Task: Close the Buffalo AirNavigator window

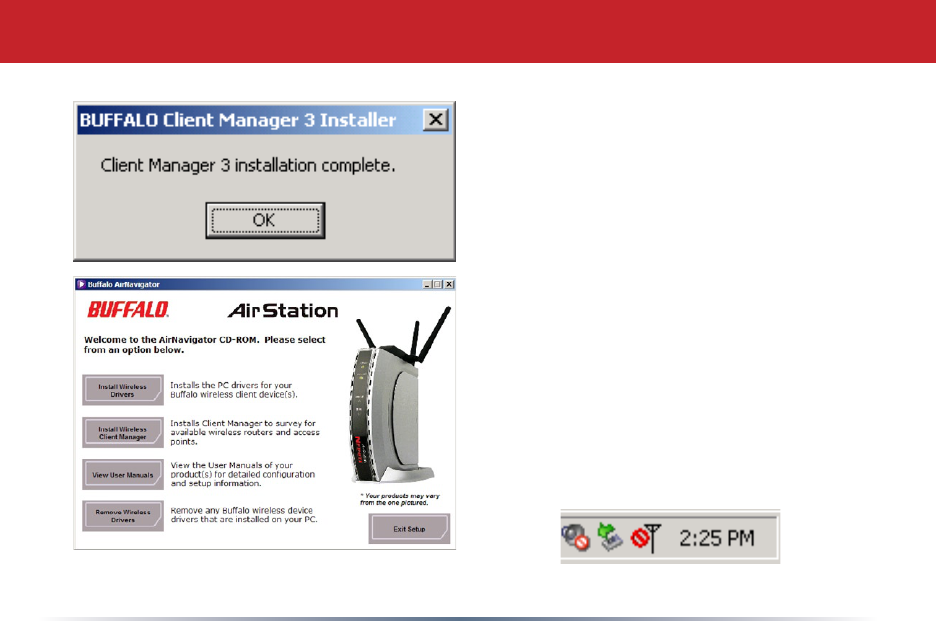Action: tap(449, 285)
